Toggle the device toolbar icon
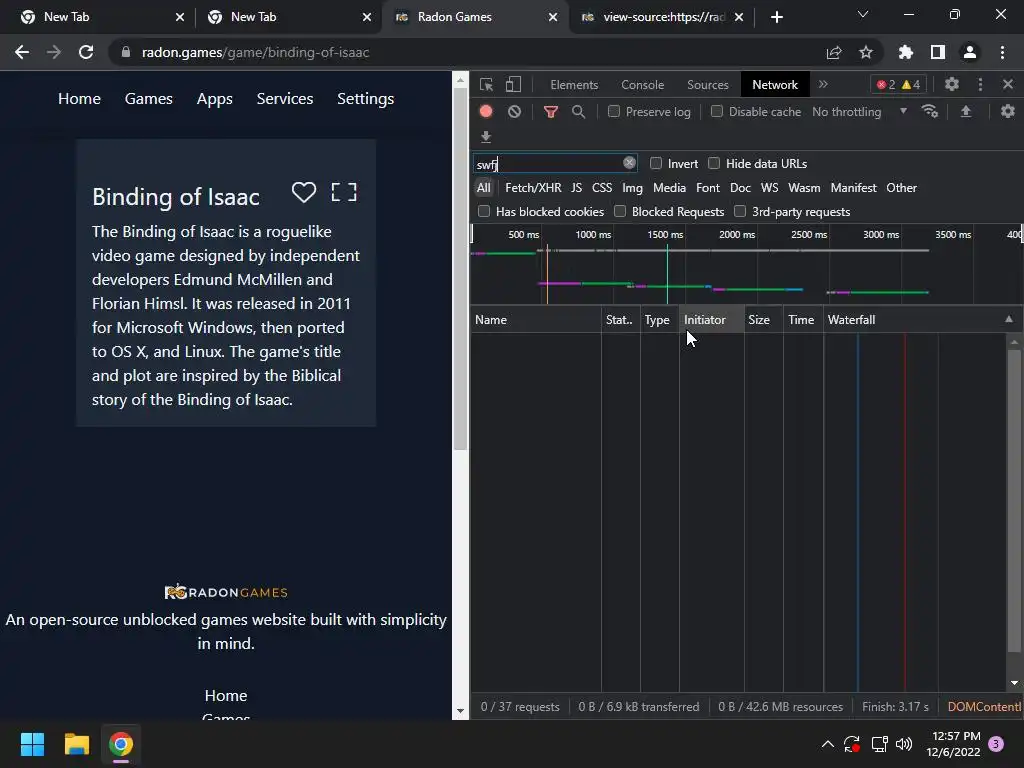The height and width of the screenshot is (768, 1024). (513, 84)
